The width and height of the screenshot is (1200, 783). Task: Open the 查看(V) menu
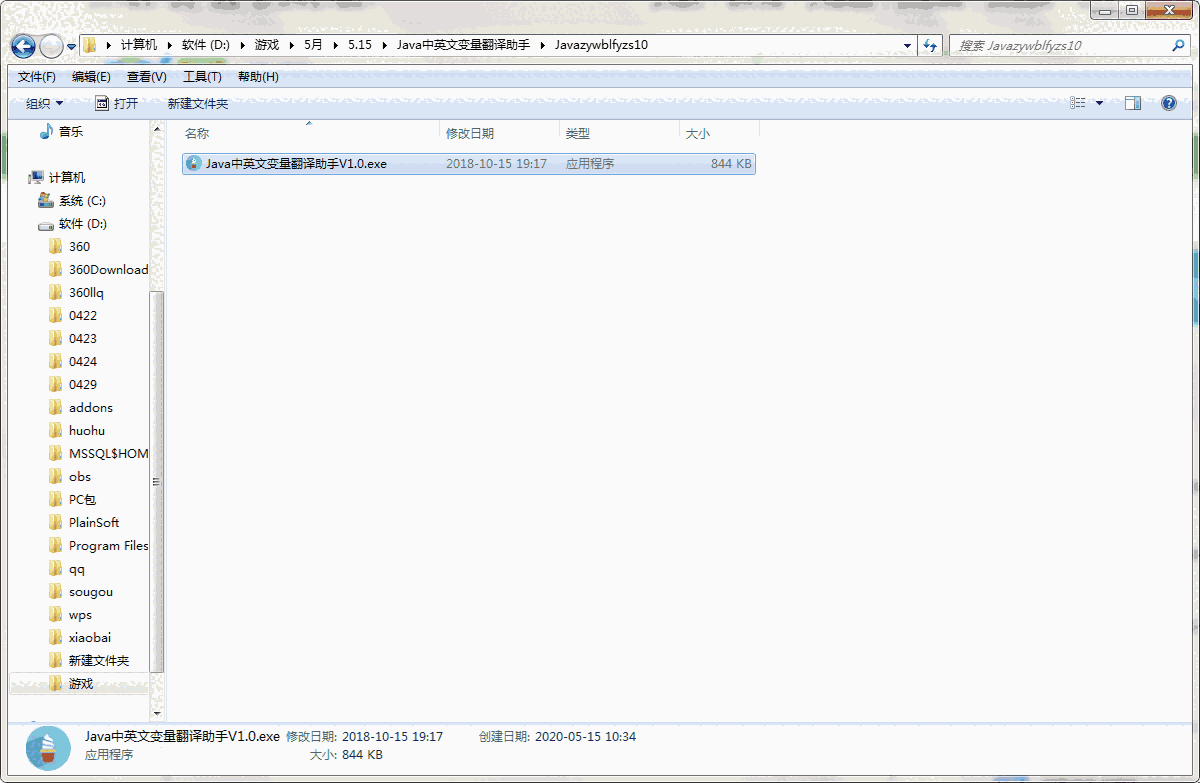pos(145,76)
